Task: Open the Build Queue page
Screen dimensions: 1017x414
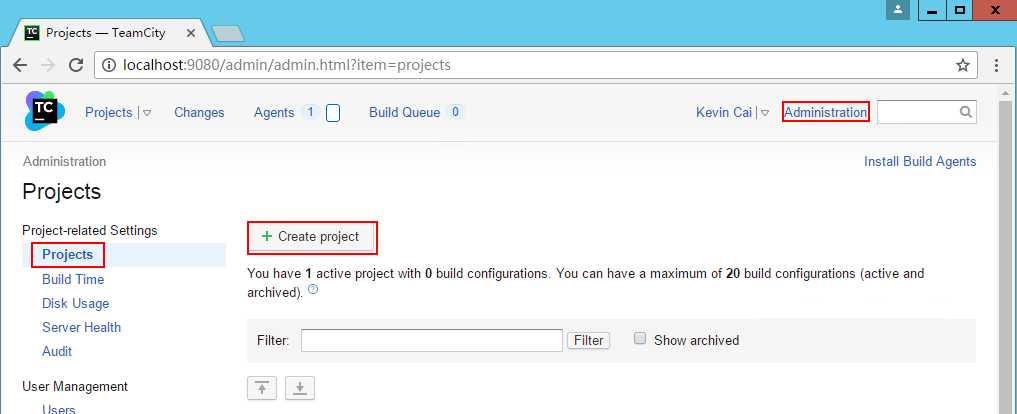Action: (405, 112)
